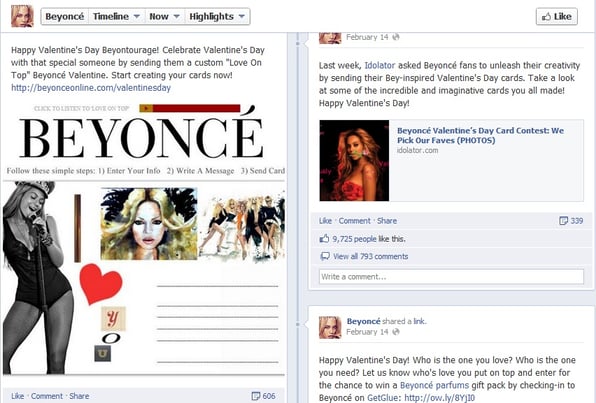The image size is (596, 403).
Task: Click the Idolator article thumbnail image
Action: [x=354, y=160]
